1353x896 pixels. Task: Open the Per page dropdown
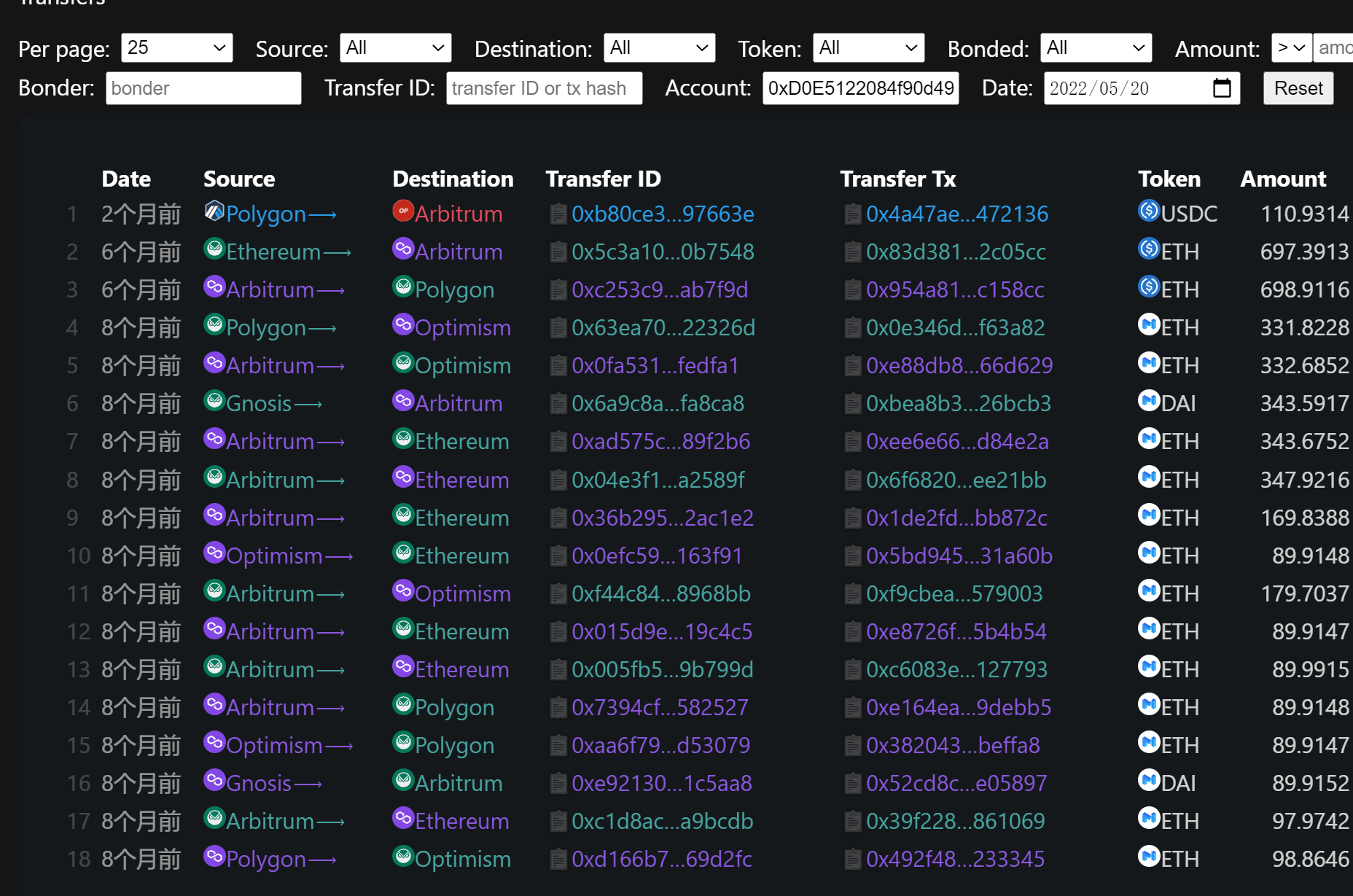(176, 47)
